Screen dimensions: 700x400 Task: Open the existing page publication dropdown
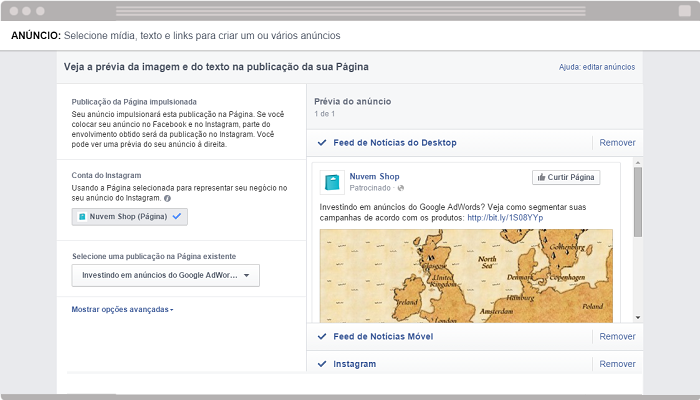point(166,275)
